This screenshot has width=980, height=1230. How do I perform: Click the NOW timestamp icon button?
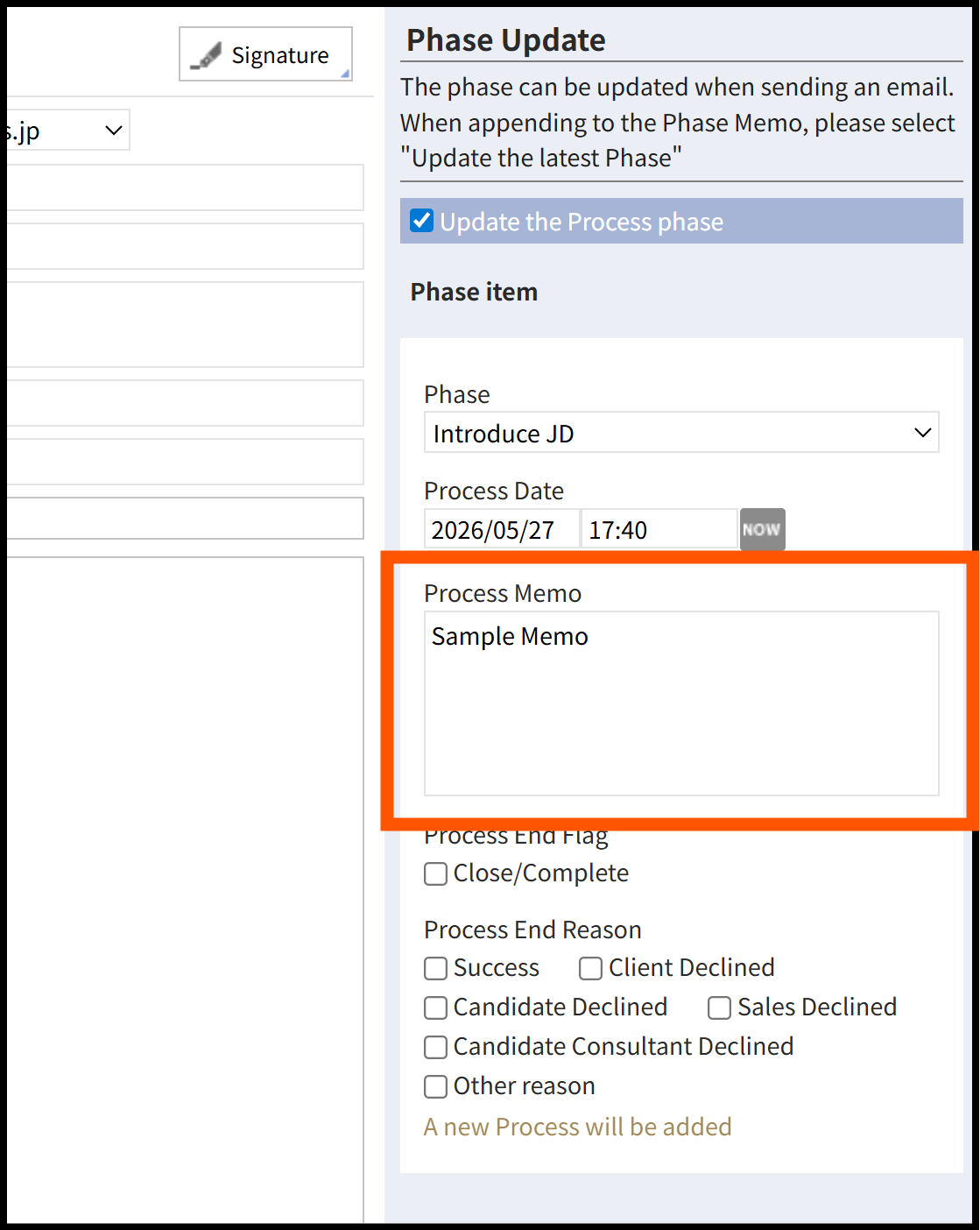(x=762, y=529)
